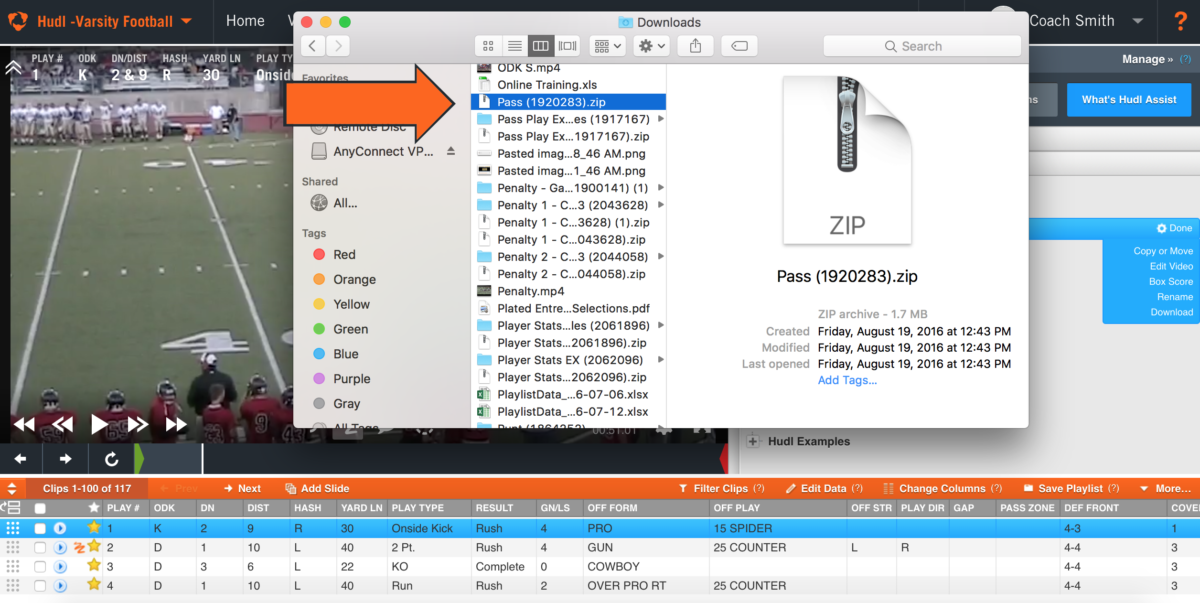
Task: Eject AnyConnect VP... volume
Action: click(x=450, y=151)
